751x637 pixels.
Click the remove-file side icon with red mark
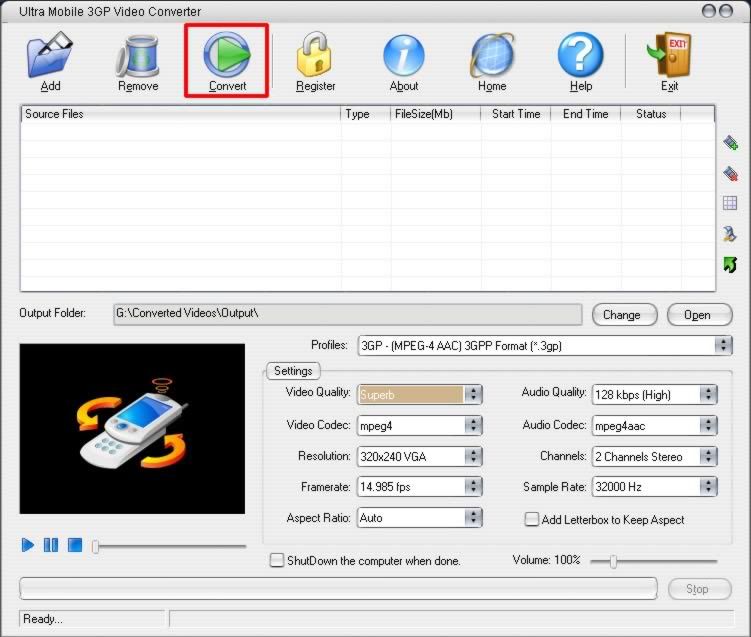click(x=730, y=173)
